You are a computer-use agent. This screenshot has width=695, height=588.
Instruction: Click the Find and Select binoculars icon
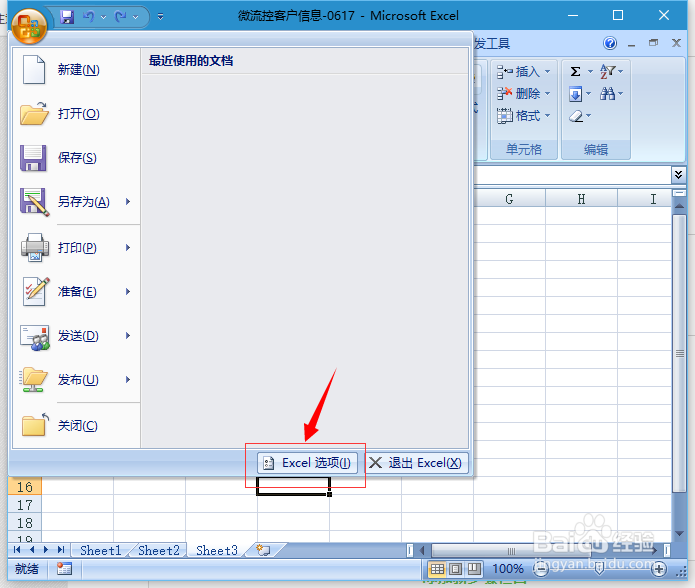click(607, 93)
